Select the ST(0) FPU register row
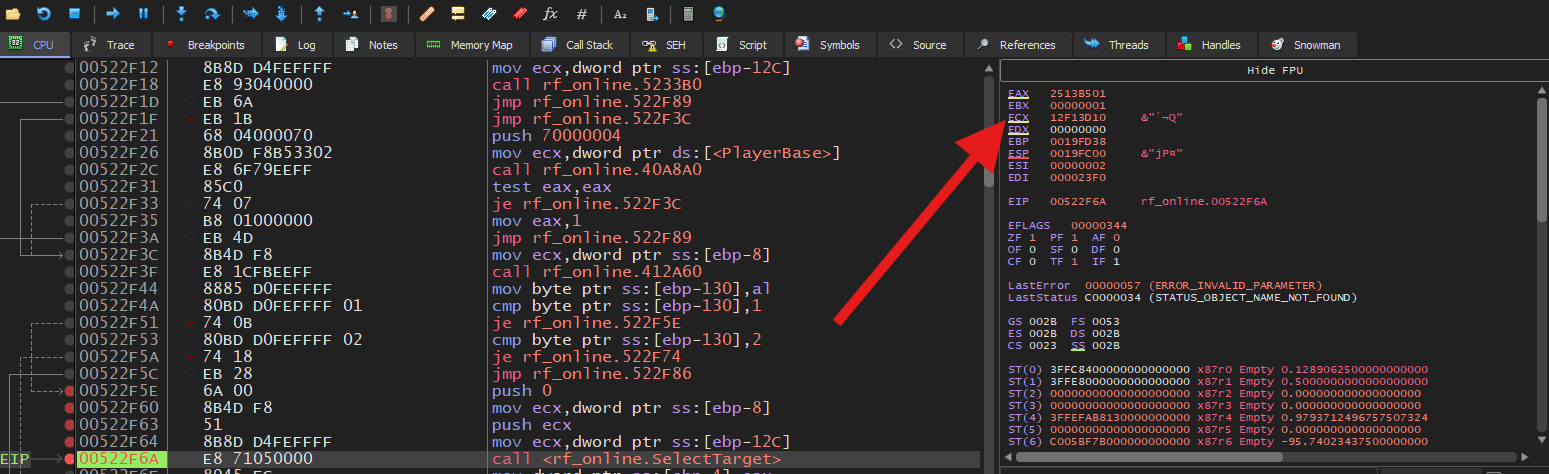The image size is (1549, 474). click(x=1218, y=369)
